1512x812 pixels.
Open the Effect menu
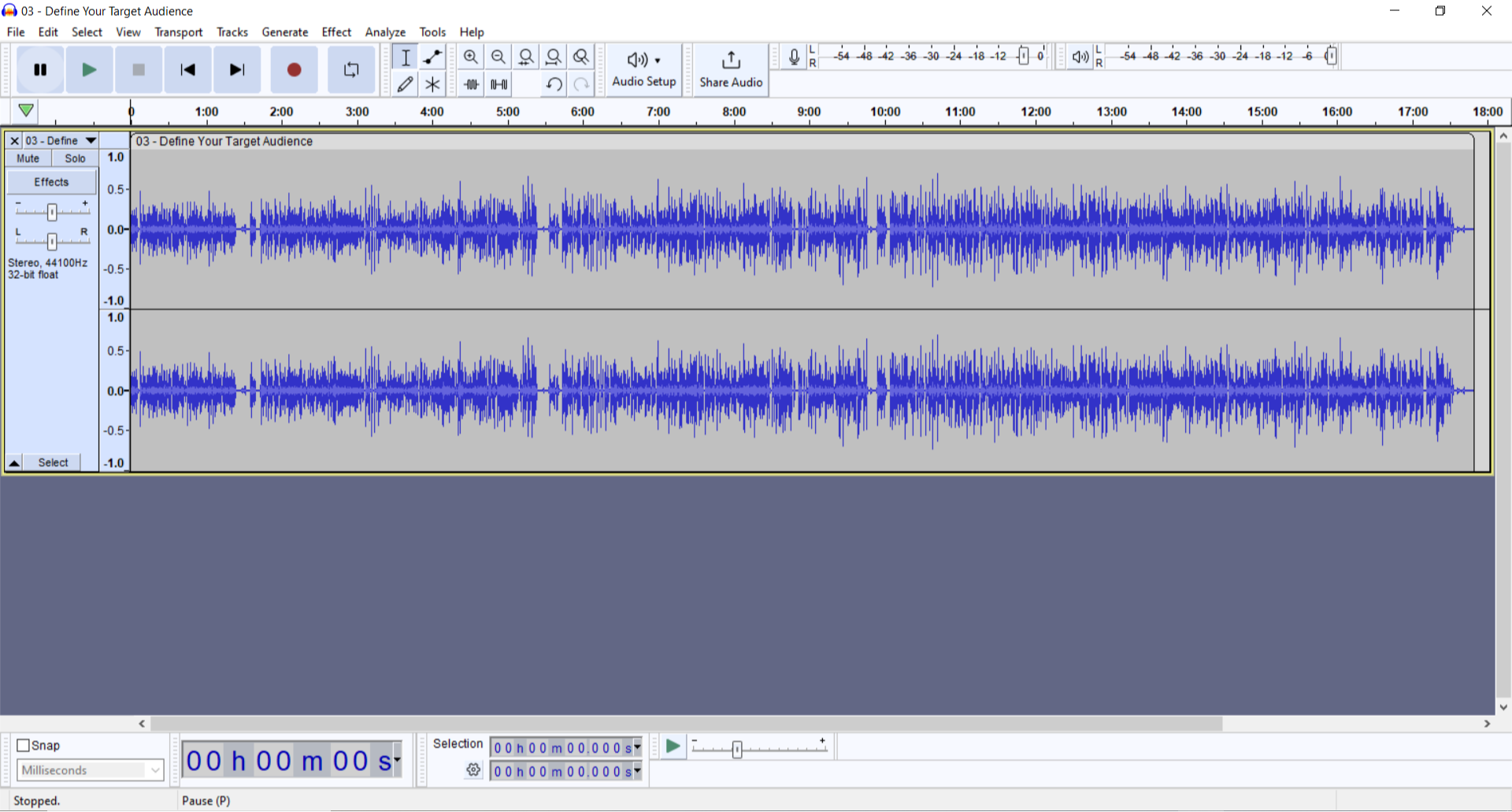(336, 32)
